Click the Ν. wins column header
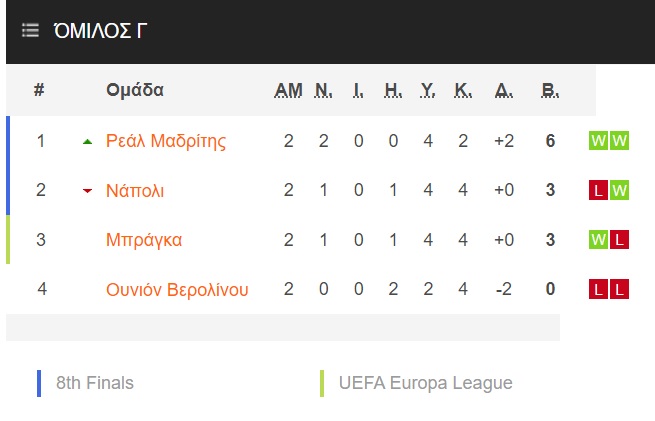 tap(324, 90)
